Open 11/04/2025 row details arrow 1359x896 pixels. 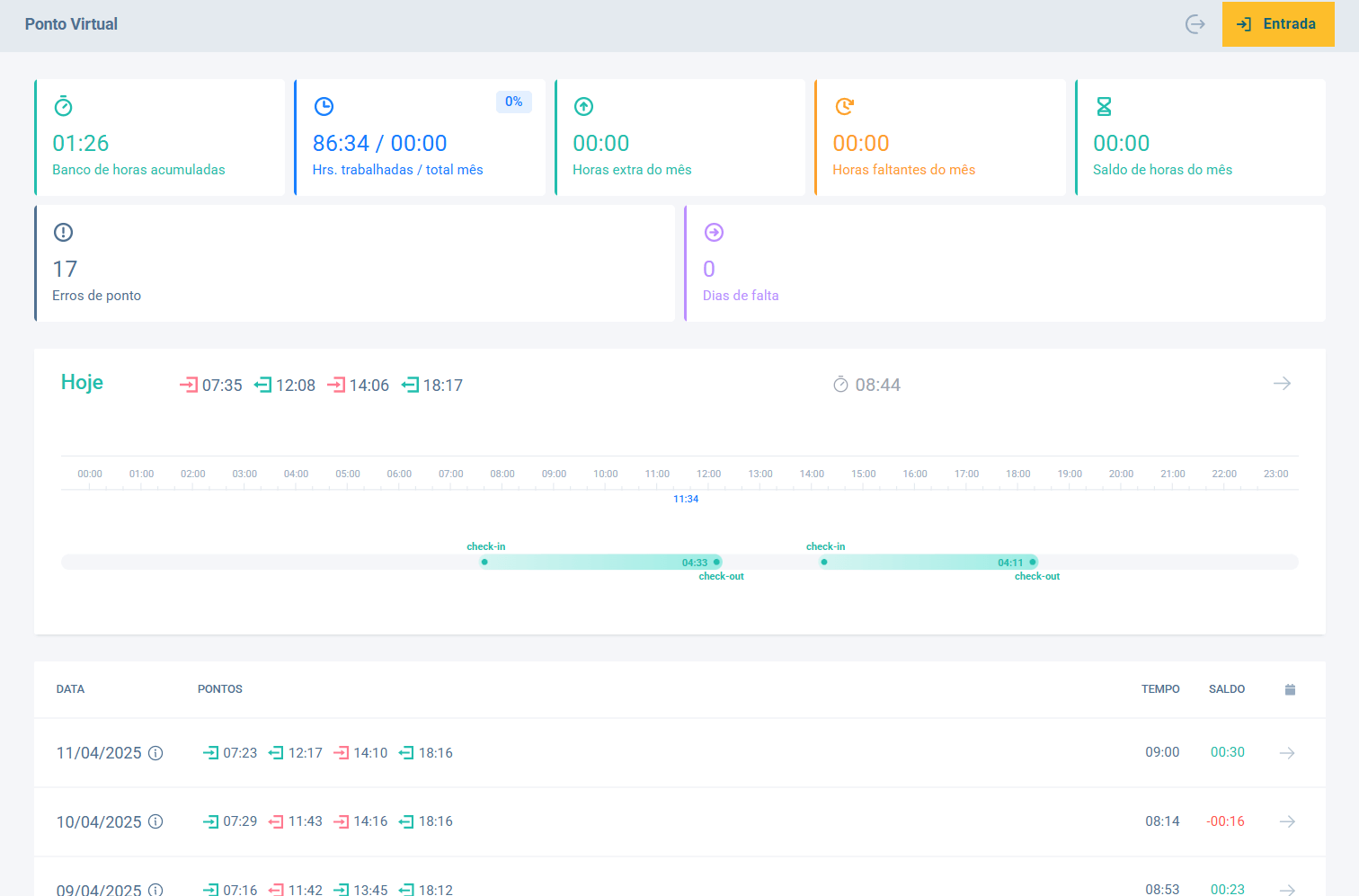[1287, 753]
